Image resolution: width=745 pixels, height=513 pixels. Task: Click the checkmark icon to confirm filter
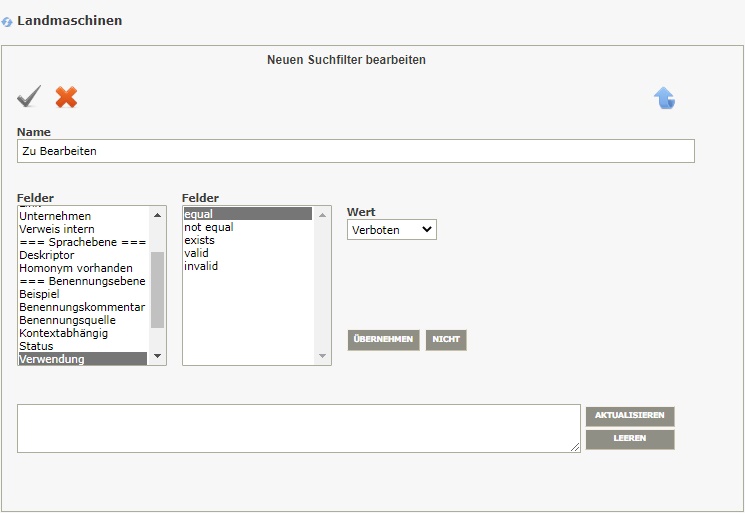[29, 97]
